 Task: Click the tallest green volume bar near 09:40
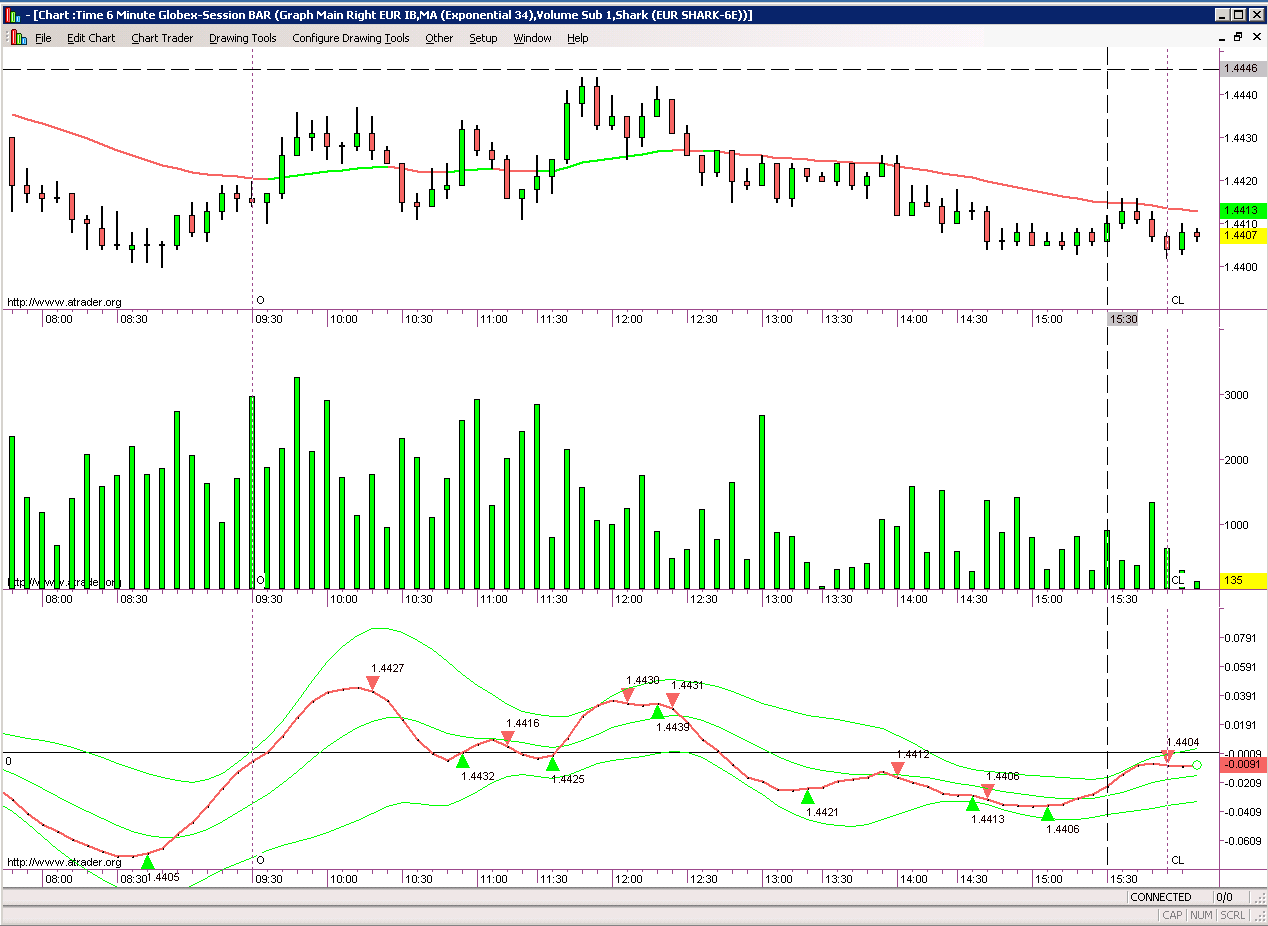point(297,483)
